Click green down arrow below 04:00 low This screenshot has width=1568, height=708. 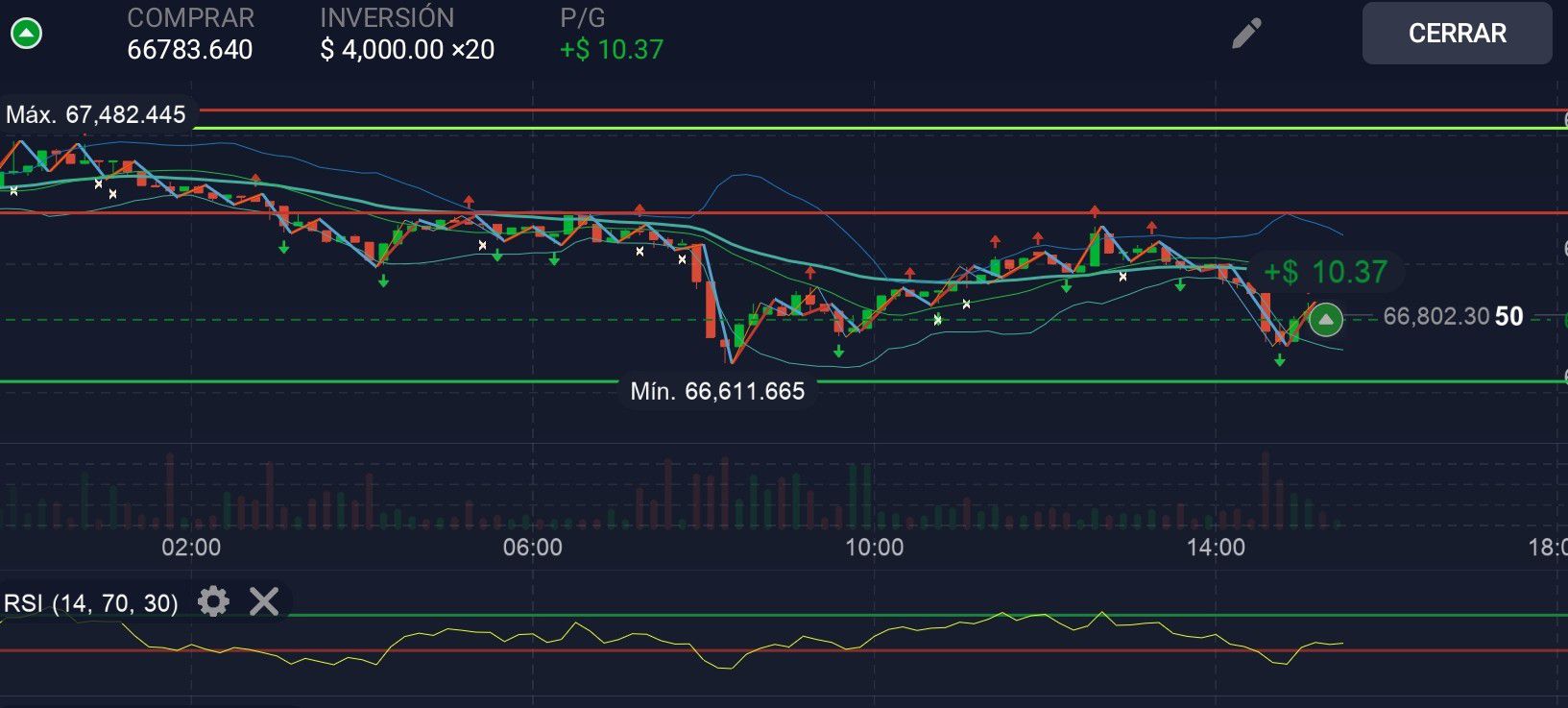(x=383, y=281)
